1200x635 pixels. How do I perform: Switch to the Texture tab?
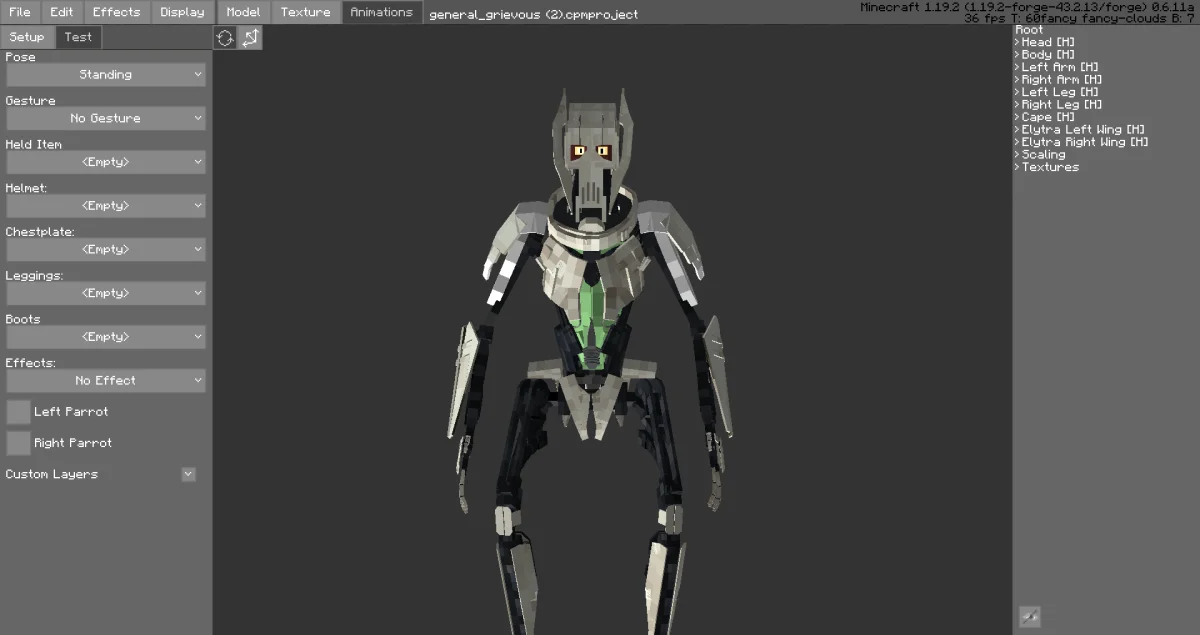pyautogui.click(x=306, y=12)
